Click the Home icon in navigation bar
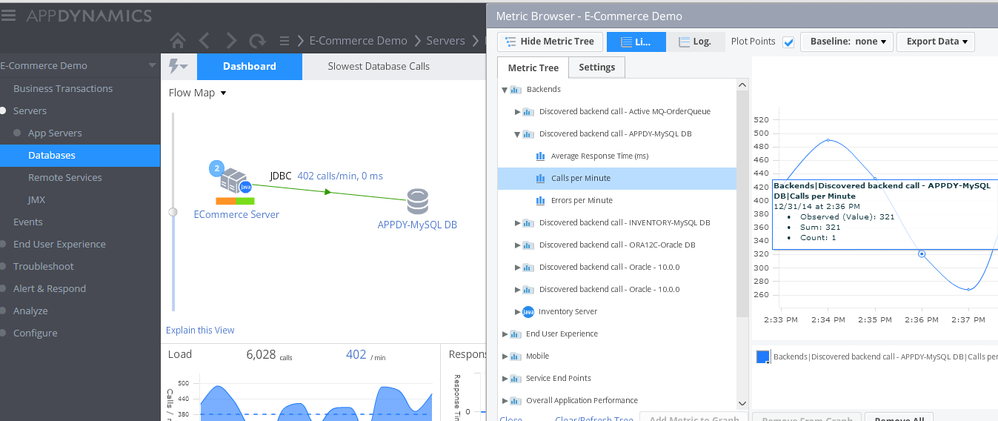998x421 pixels. (x=178, y=41)
